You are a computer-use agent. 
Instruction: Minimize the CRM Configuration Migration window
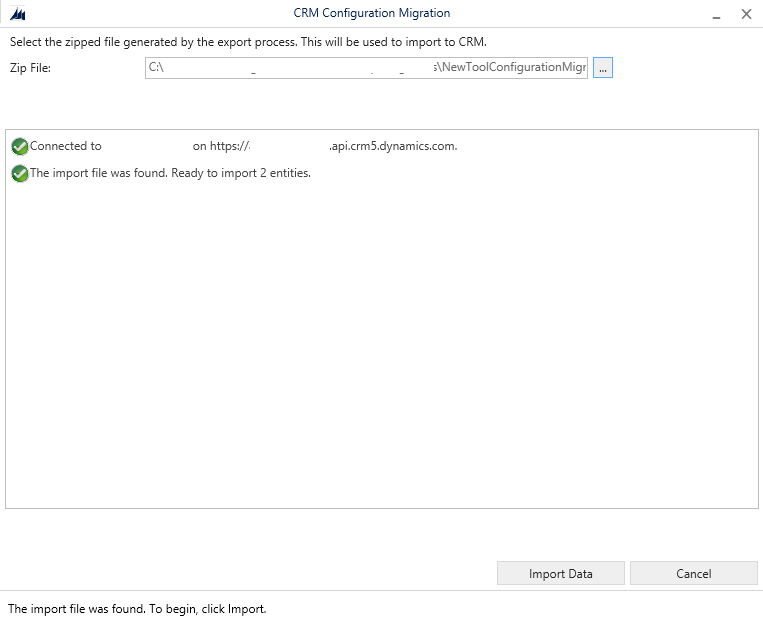[x=716, y=14]
